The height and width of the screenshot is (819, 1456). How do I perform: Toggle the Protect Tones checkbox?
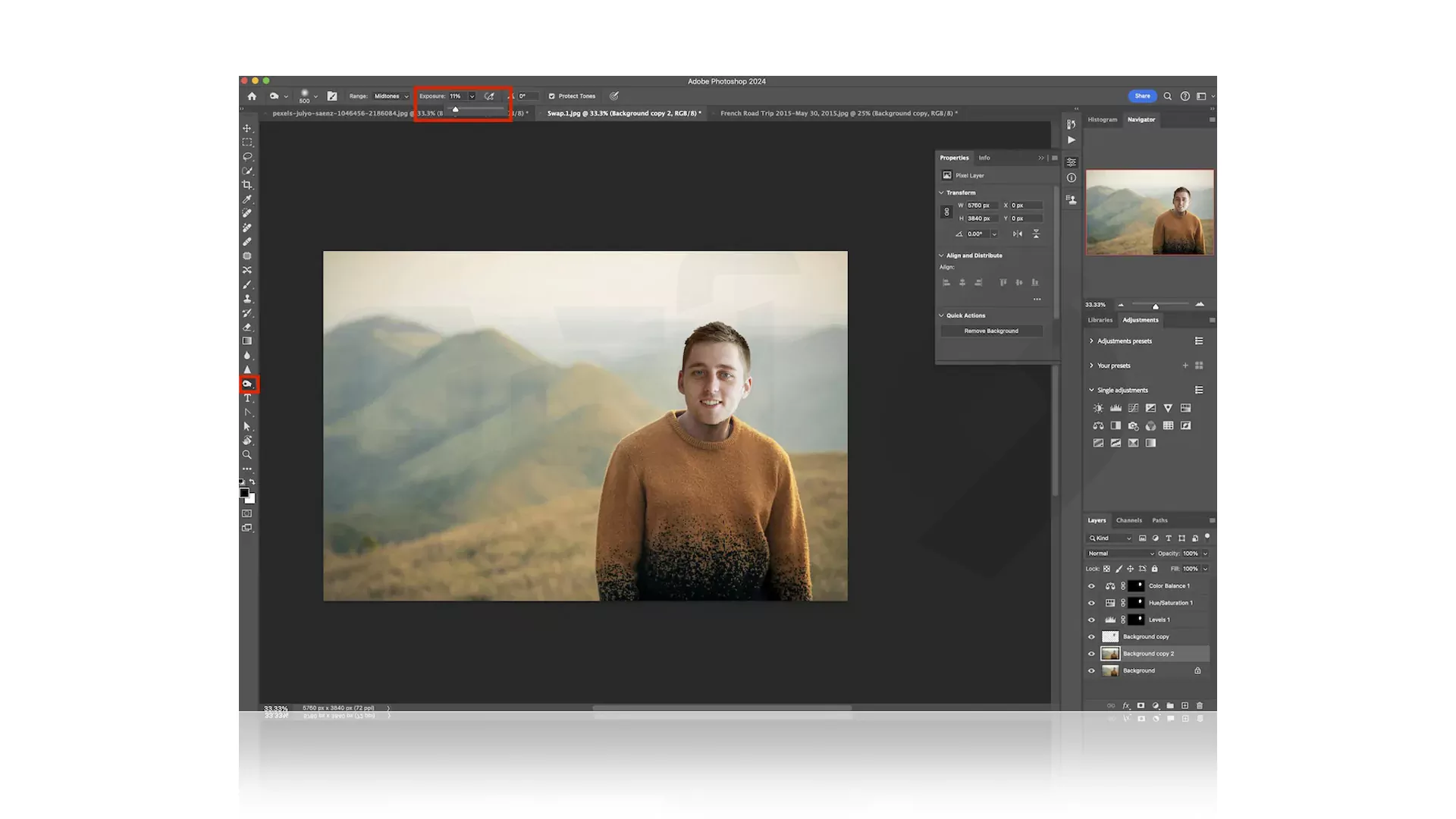(551, 96)
